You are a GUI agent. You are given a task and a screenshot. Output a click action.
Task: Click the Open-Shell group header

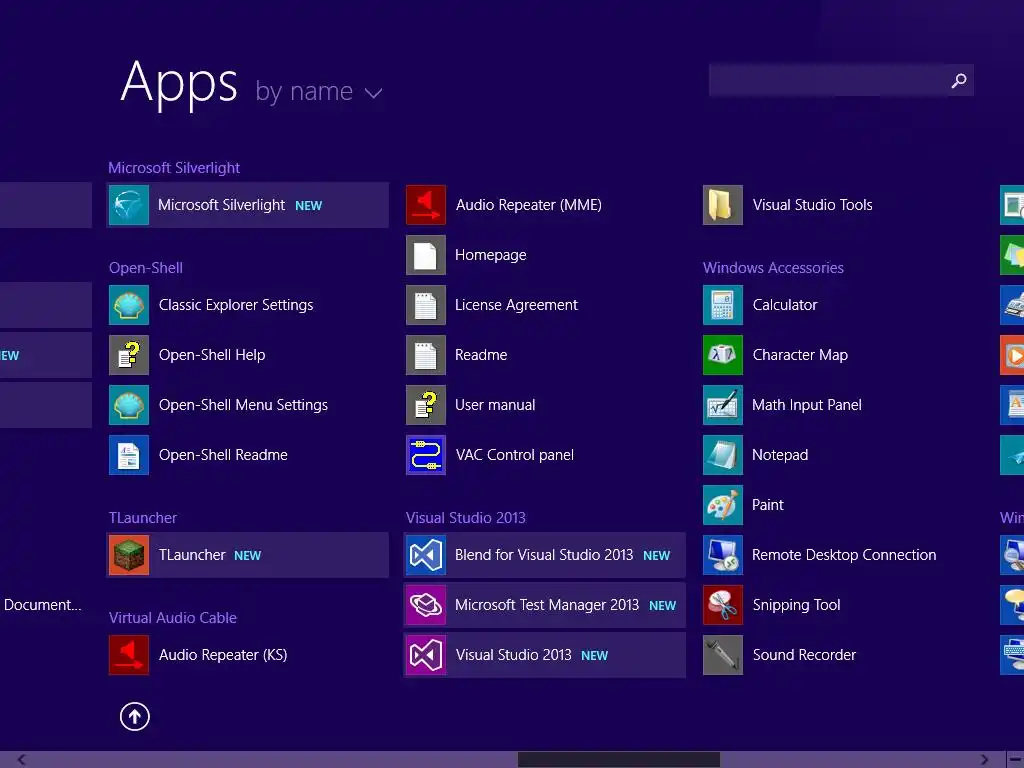[146, 268]
